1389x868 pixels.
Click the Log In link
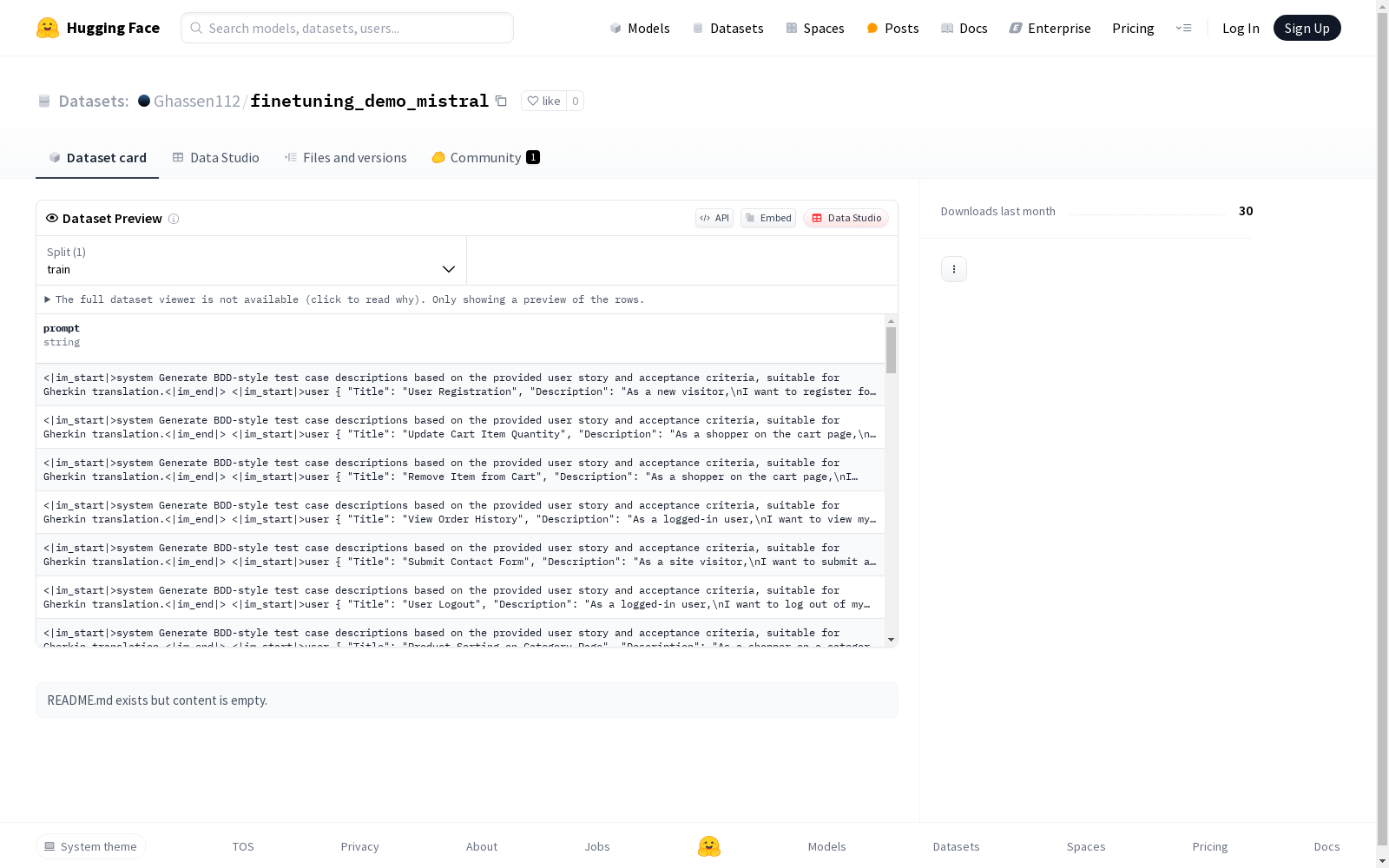[1241, 28]
